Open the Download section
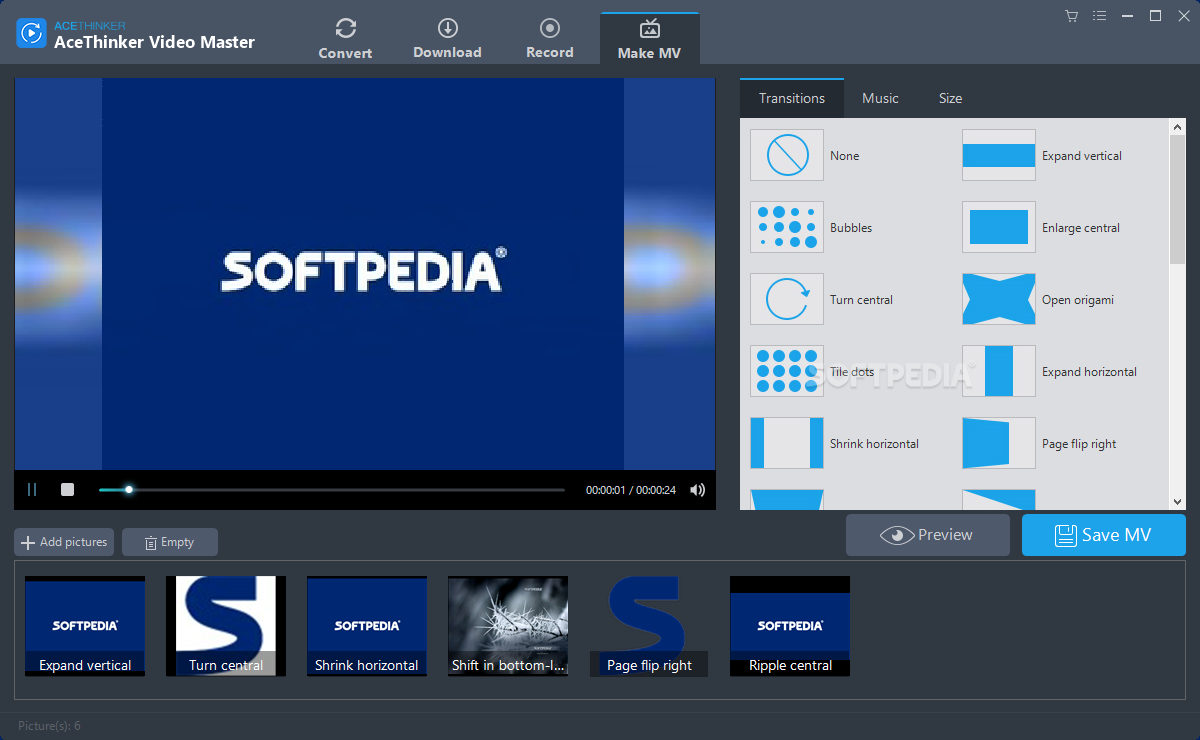 (447, 38)
